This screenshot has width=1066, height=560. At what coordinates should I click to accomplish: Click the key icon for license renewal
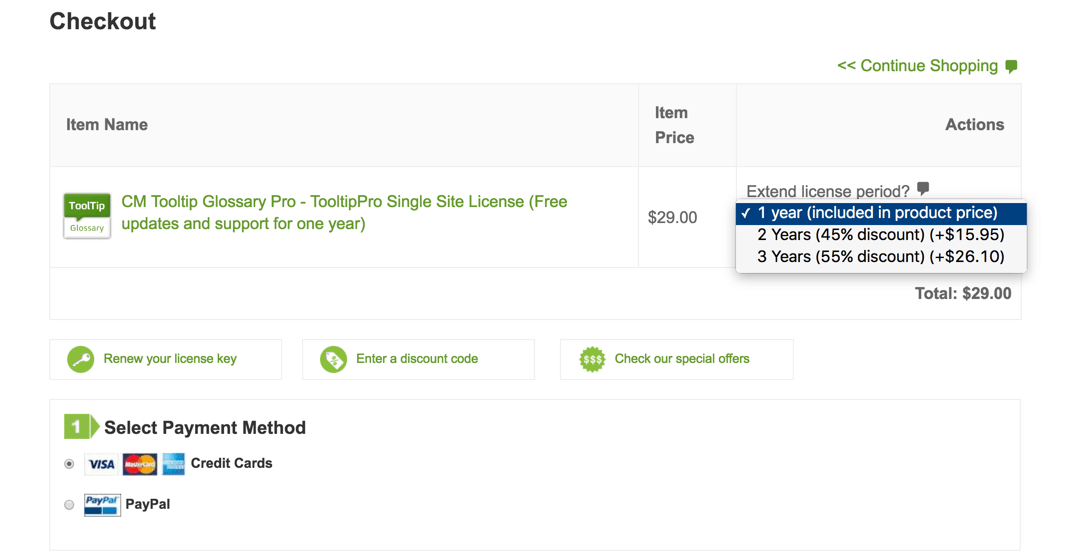coord(80,359)
